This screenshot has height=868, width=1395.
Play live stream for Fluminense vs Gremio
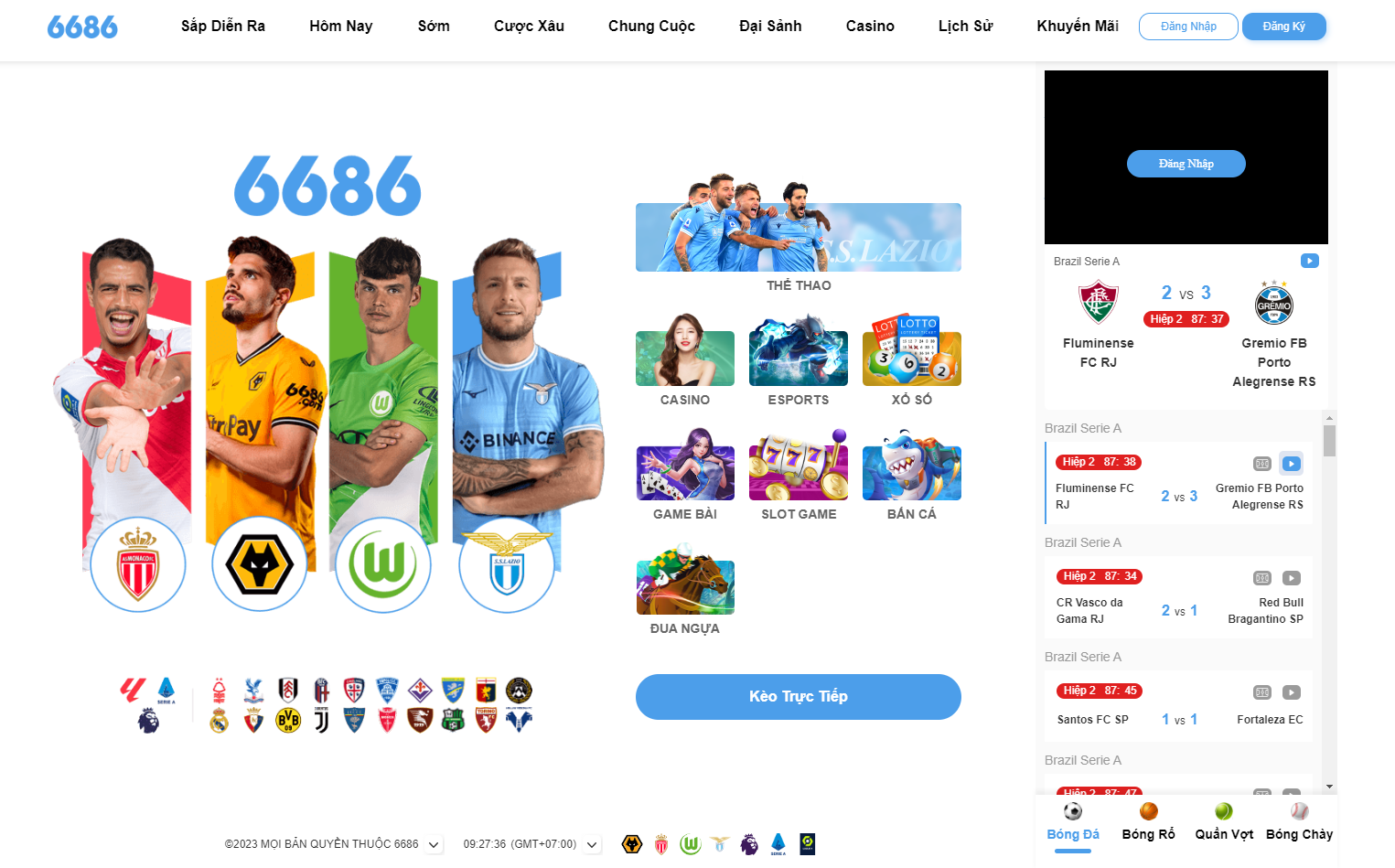click(1291, 464)
